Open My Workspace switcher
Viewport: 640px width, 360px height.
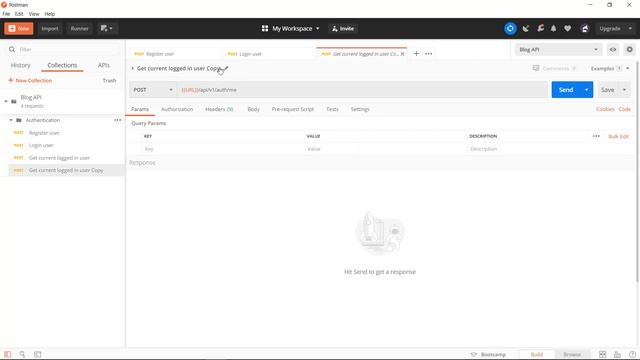coord(291,29)
